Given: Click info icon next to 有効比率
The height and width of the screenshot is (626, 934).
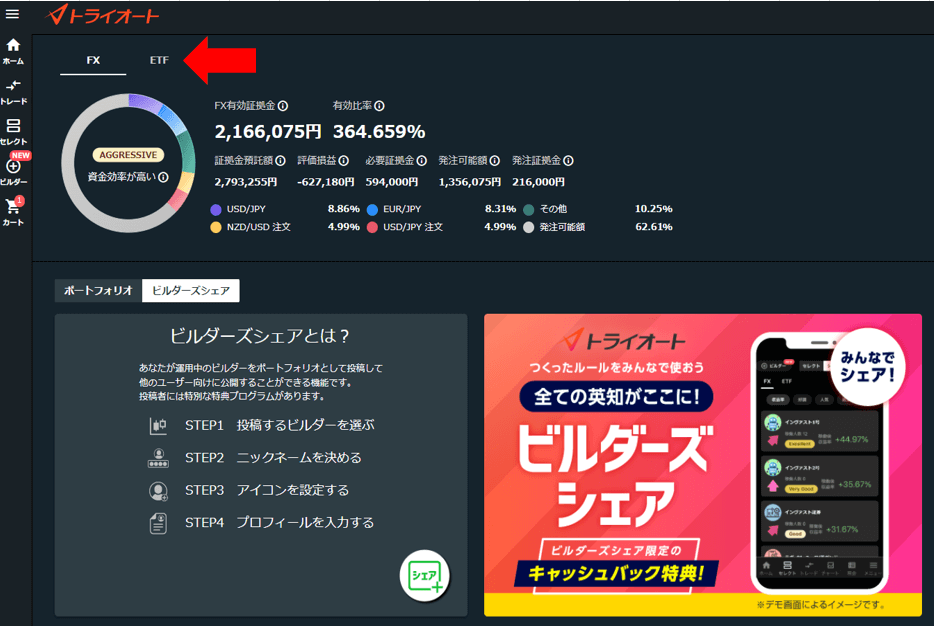Looking at the screenshot, I should coord(379,106).
